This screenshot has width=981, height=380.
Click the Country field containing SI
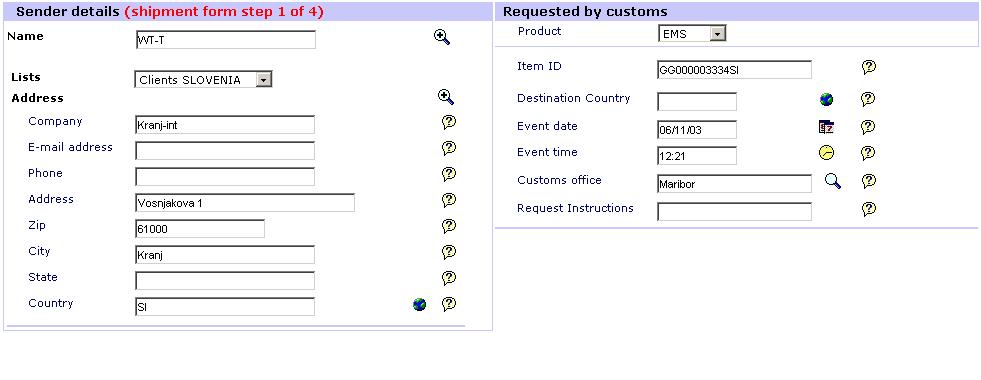click(225, 307)
